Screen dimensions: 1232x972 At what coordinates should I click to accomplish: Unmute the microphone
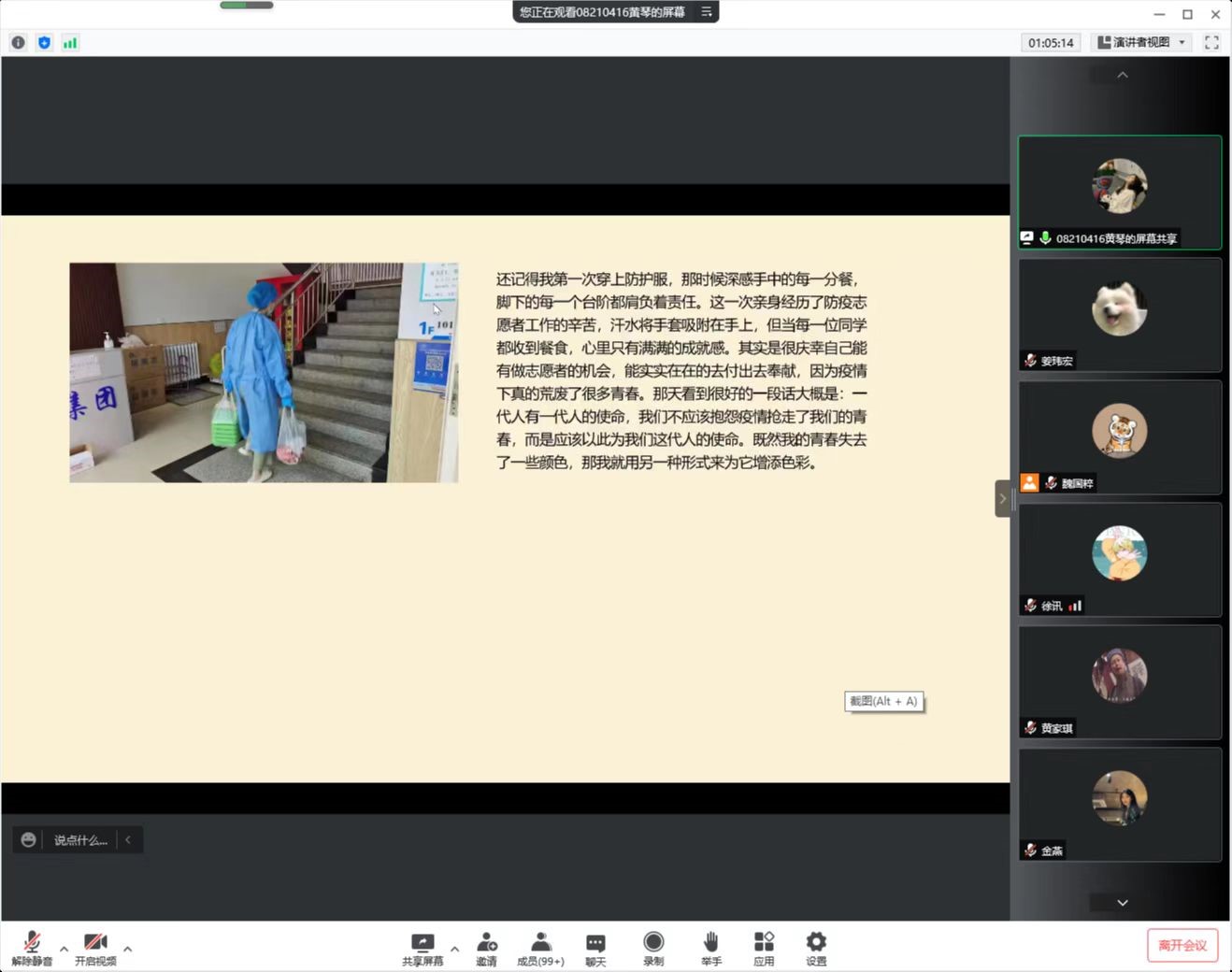tap(32, 942)
